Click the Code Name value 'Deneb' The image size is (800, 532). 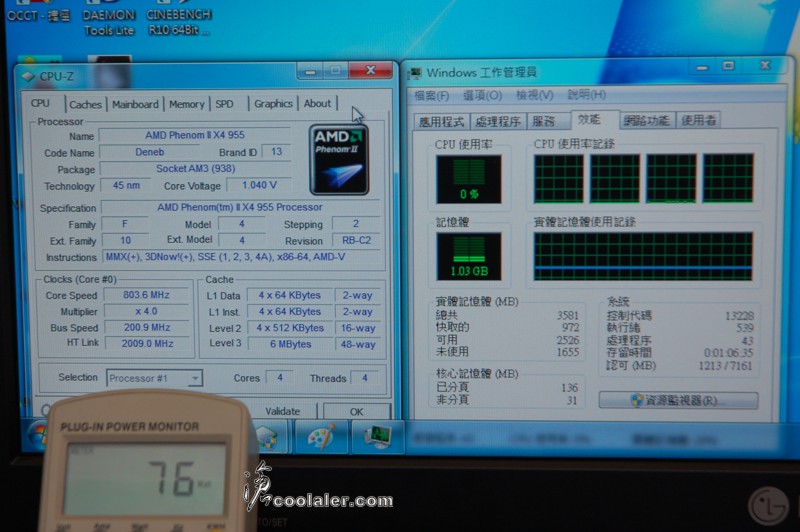(x=150, y=152)
